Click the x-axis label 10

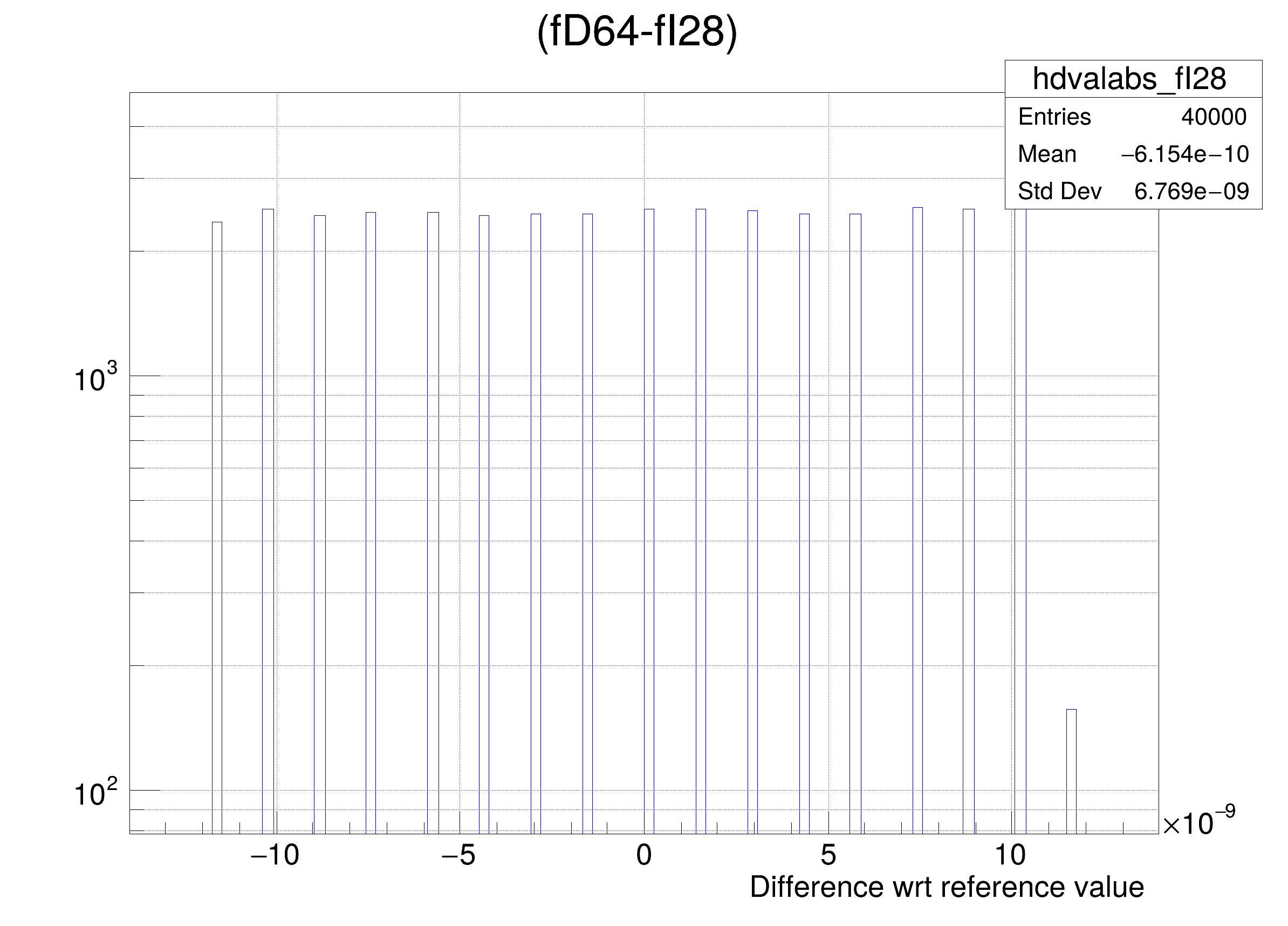click(x=1010, y=855)
